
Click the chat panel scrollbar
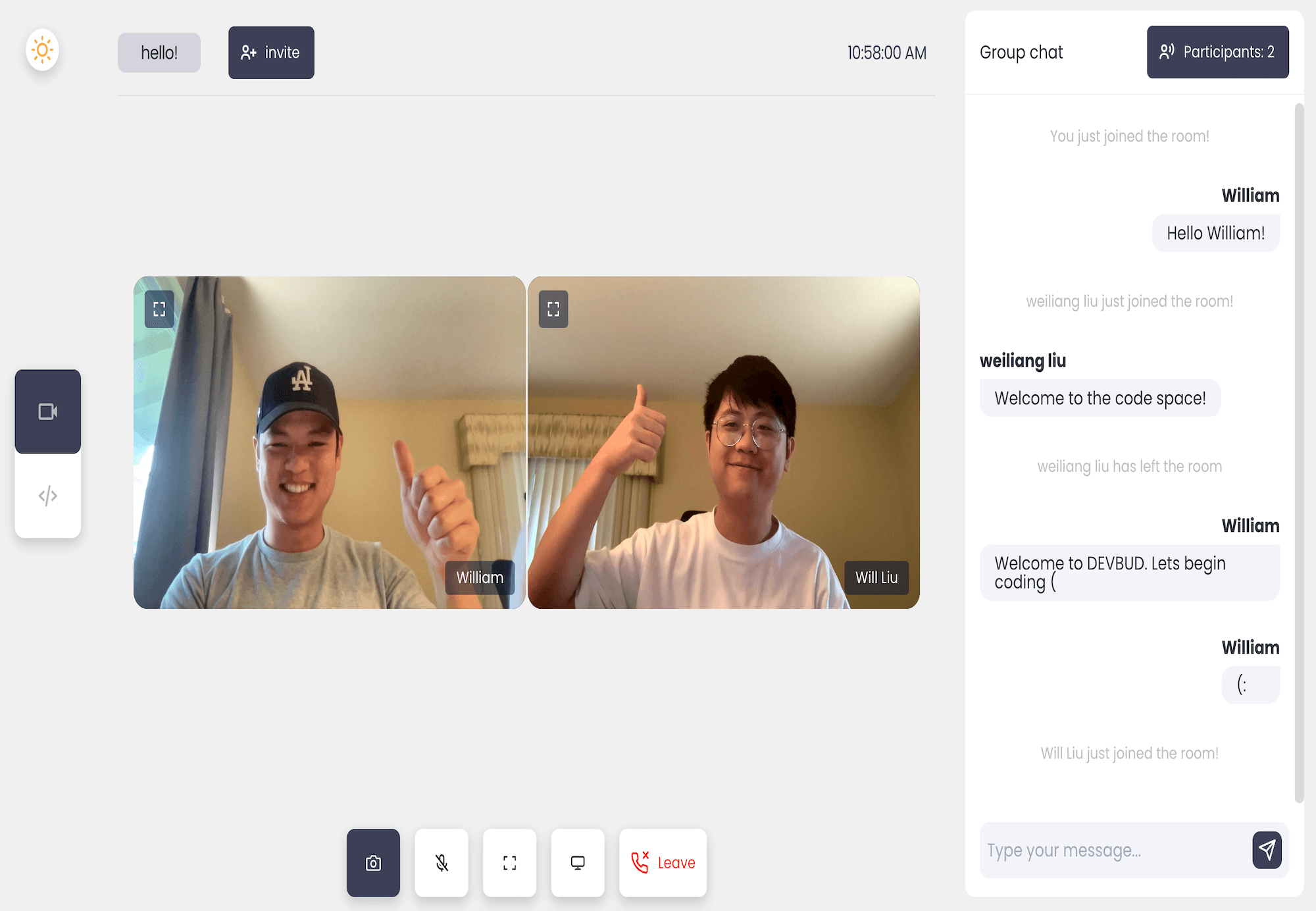point(1299,453)
